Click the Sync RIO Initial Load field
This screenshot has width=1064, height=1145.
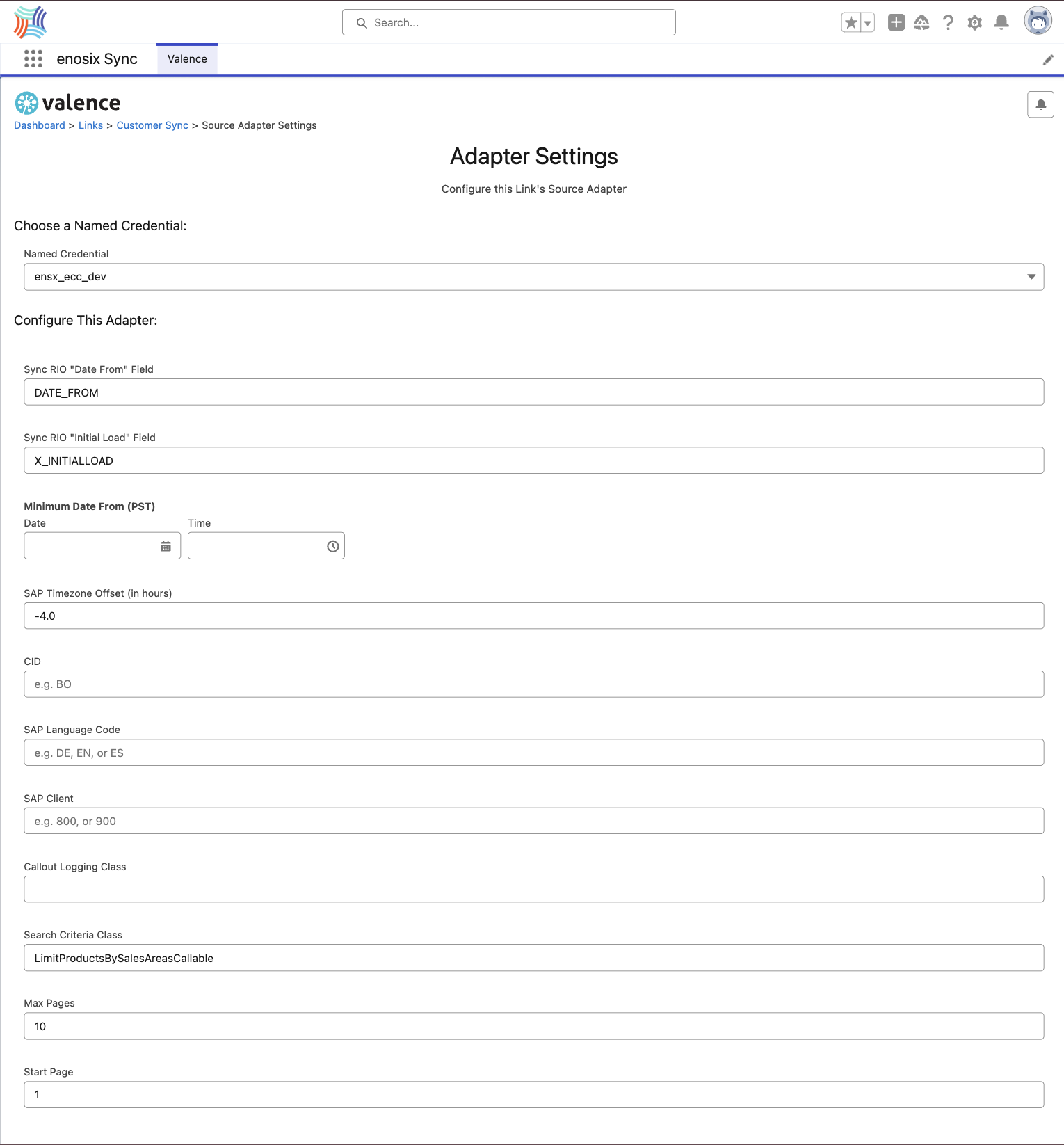[x=534, y=461]
